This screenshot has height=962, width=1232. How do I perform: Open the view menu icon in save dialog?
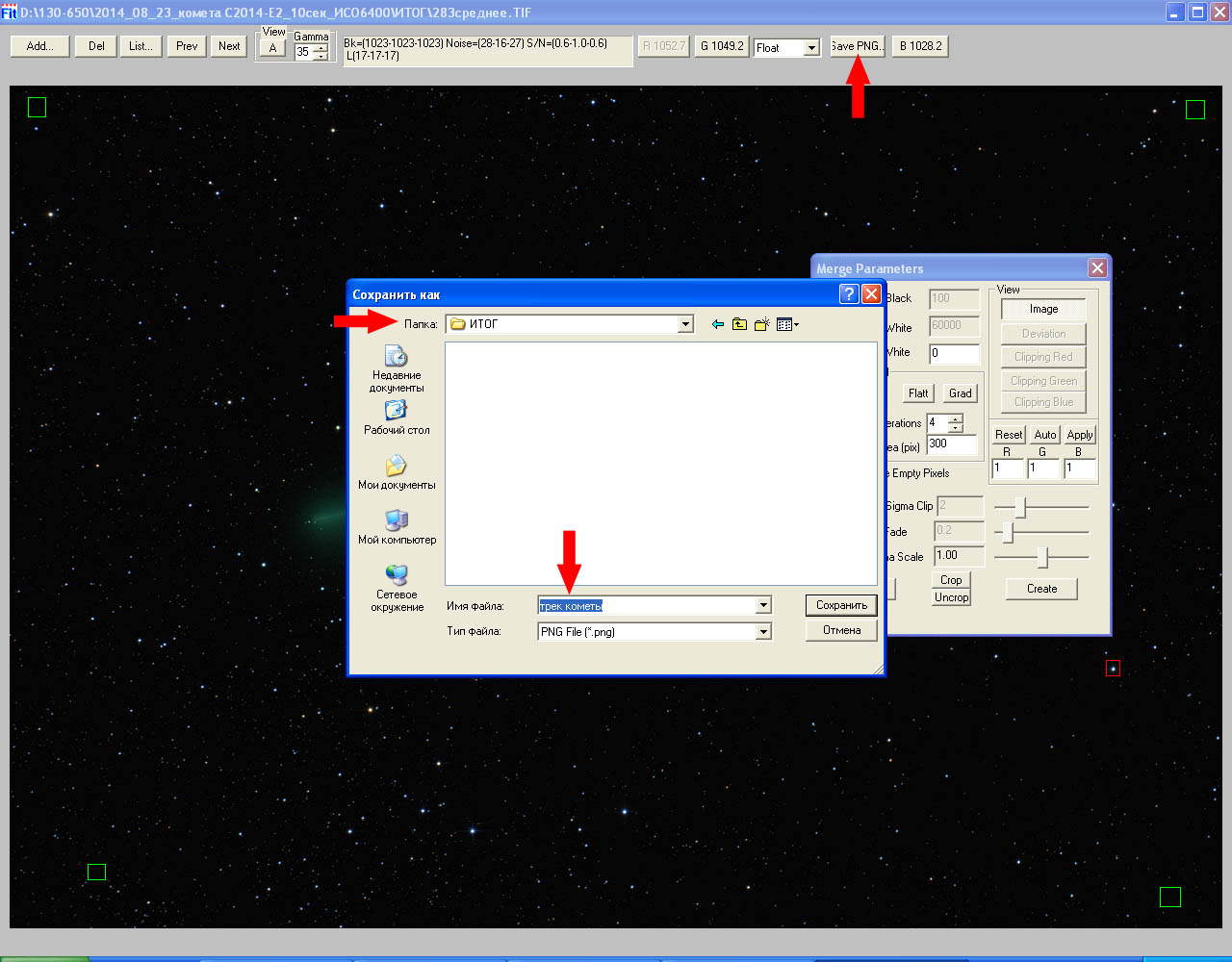[x=787, y=325]
